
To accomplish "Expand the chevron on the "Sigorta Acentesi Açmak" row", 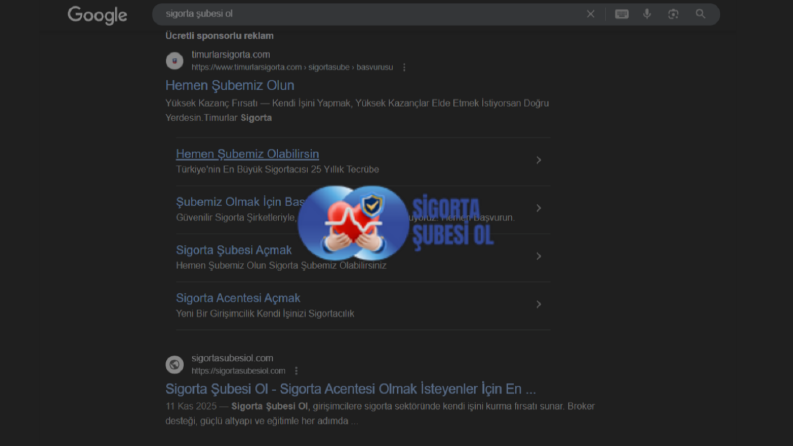I will (x=539, y=304).
